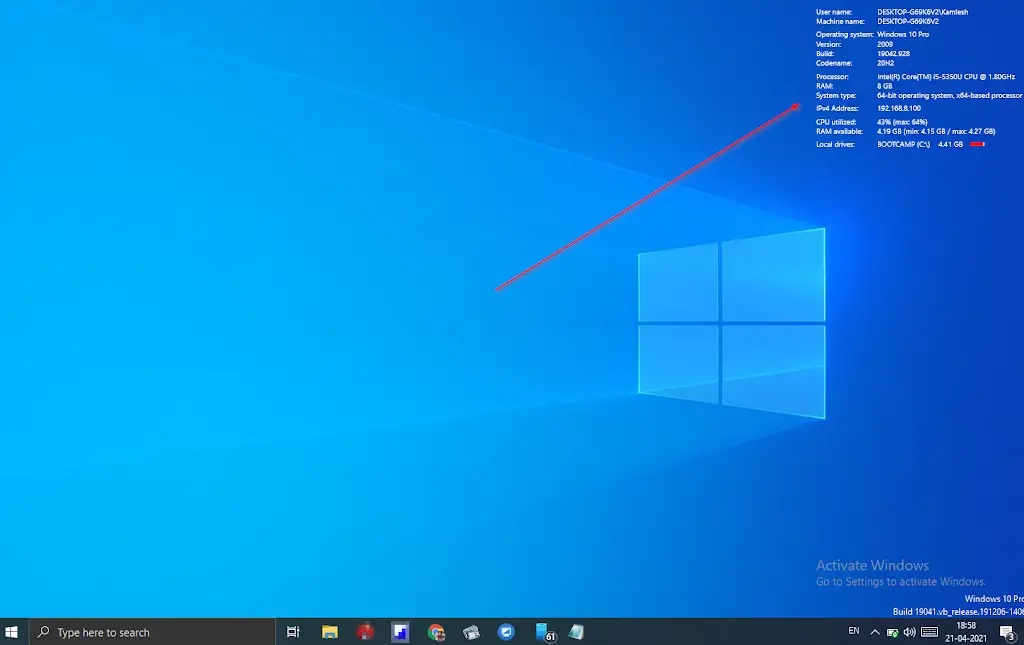
Task: Open the clock showing 18:58 and 21-04-2021
Action: (x=966, y=632)
